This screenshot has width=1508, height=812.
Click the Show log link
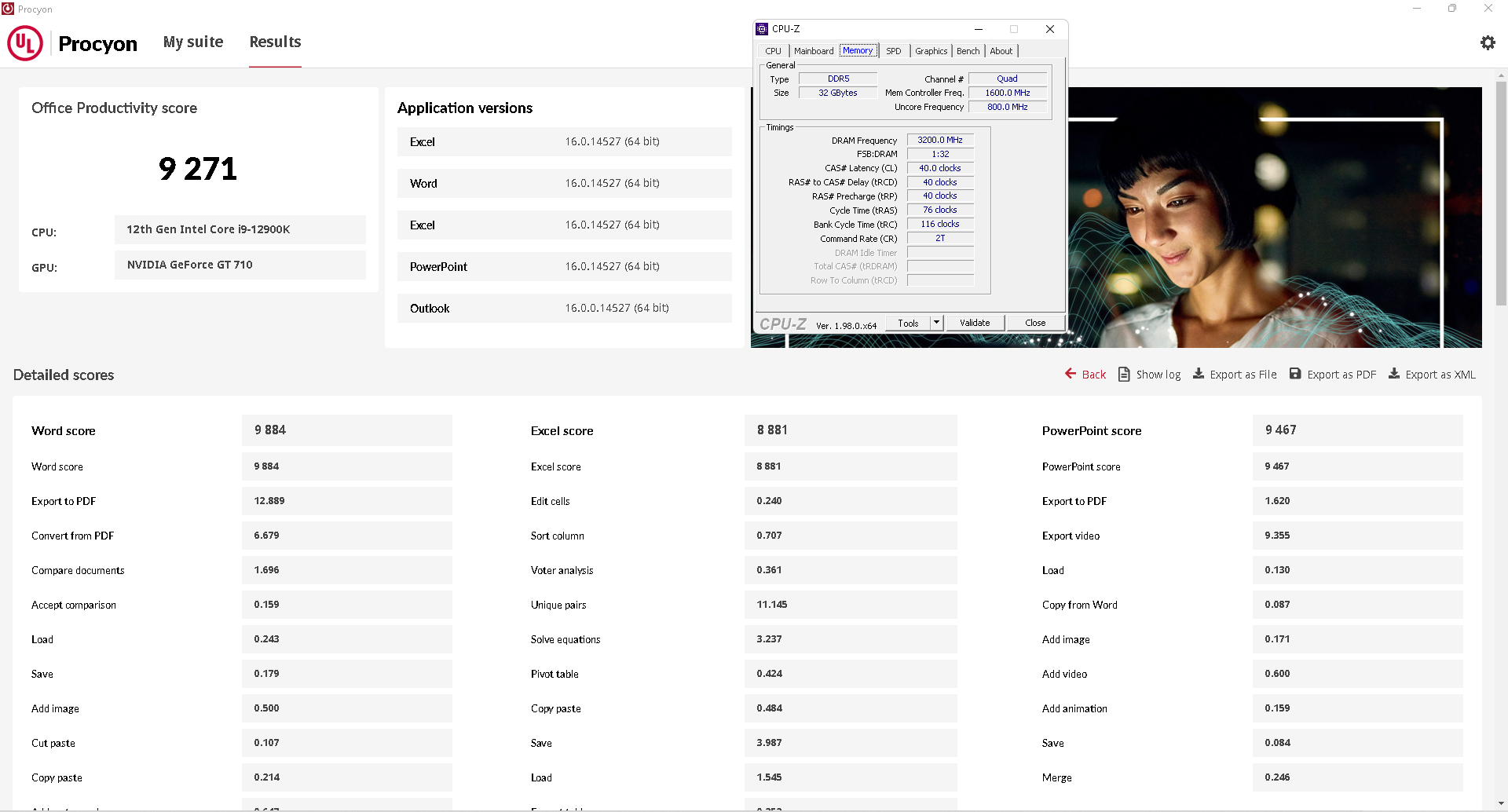pyautogui.click(x=1158, y=375)
